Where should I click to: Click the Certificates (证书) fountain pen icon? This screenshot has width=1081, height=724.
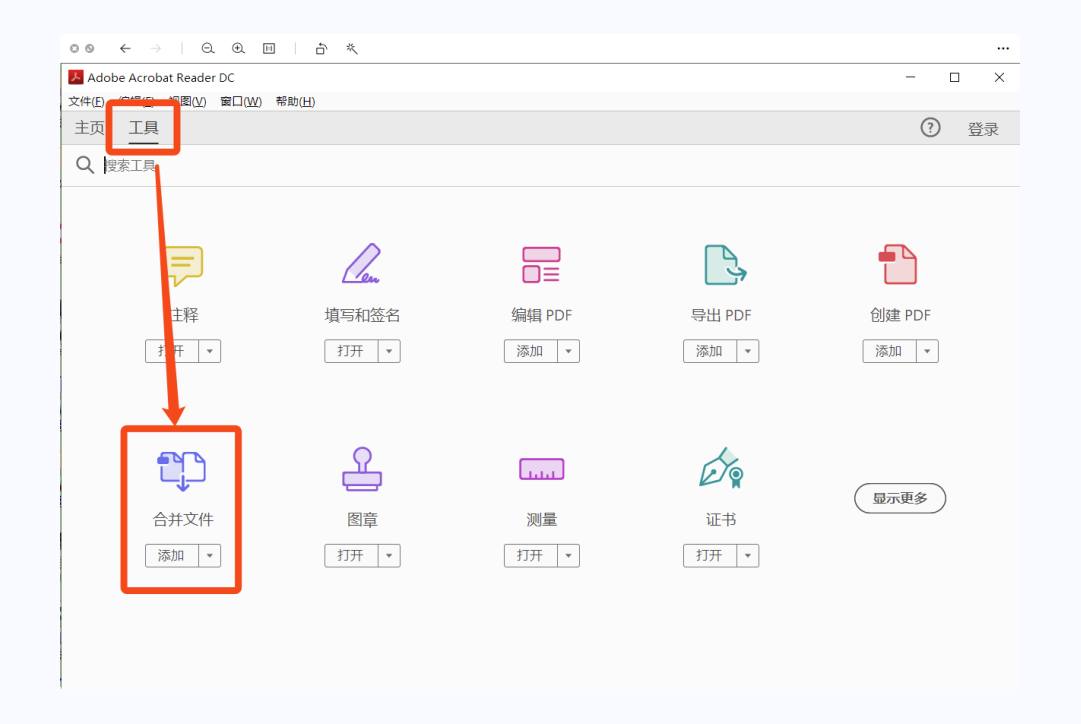(721, 468)
